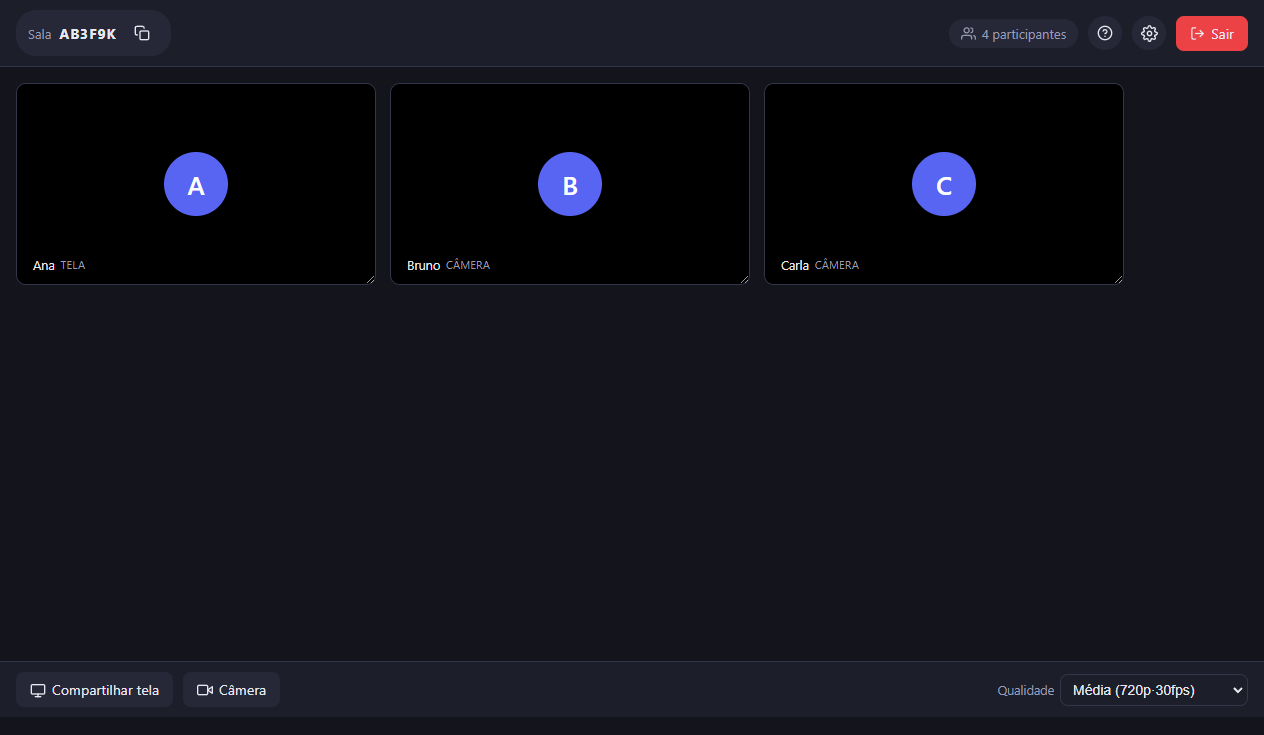Open the Qualidade dropdown Média (720p·30fps)

coord(1154,690)
